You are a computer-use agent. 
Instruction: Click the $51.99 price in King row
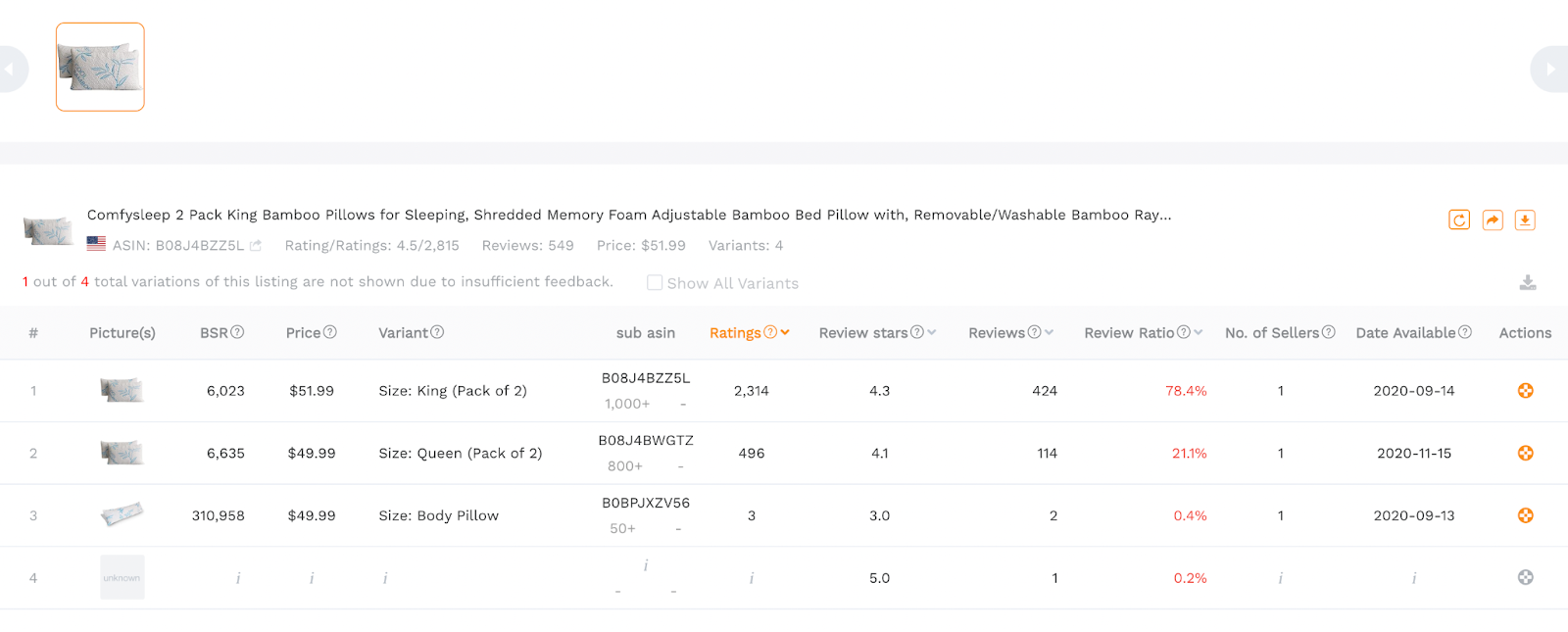point(312,391)
